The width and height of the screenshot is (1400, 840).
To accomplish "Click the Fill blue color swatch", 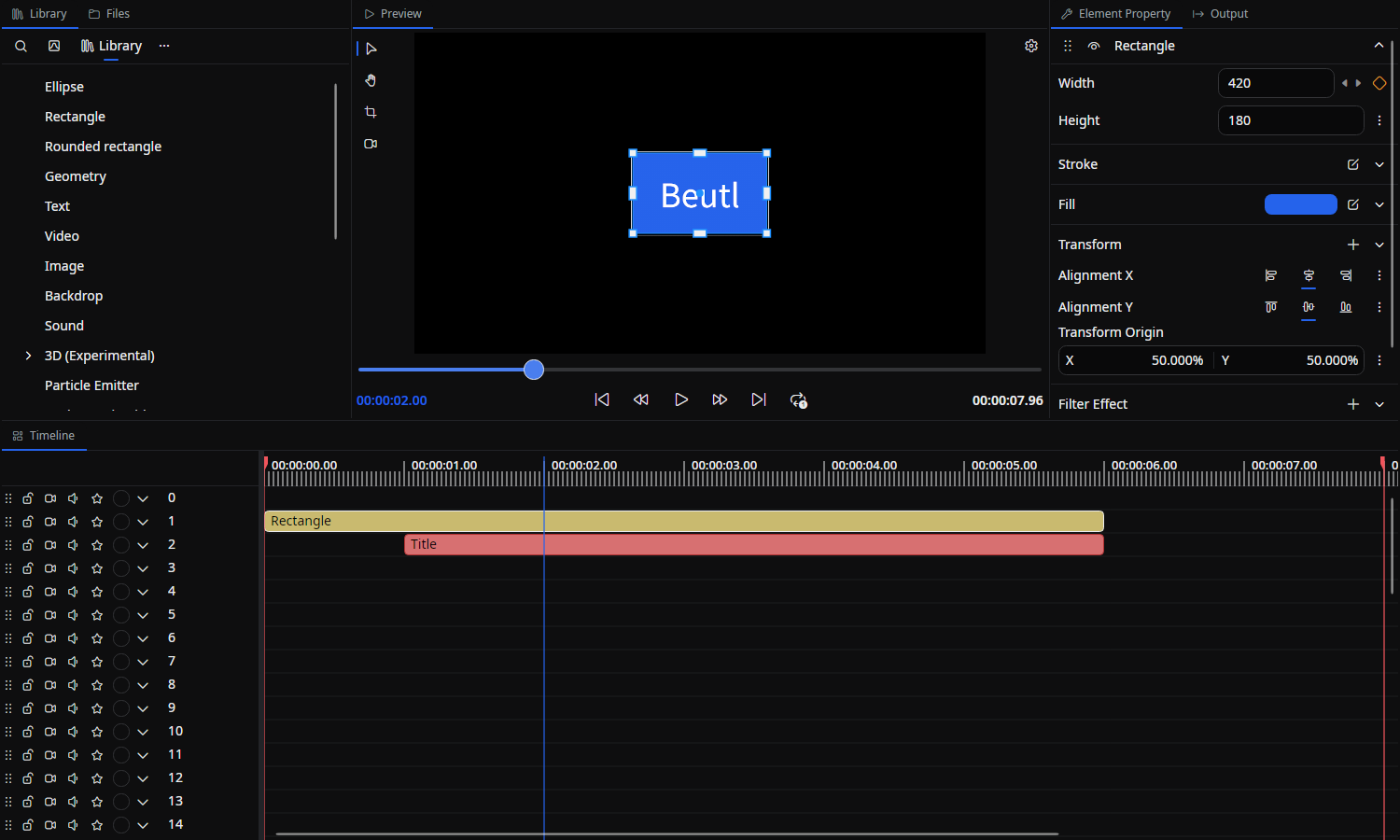I will [1301, 204].
